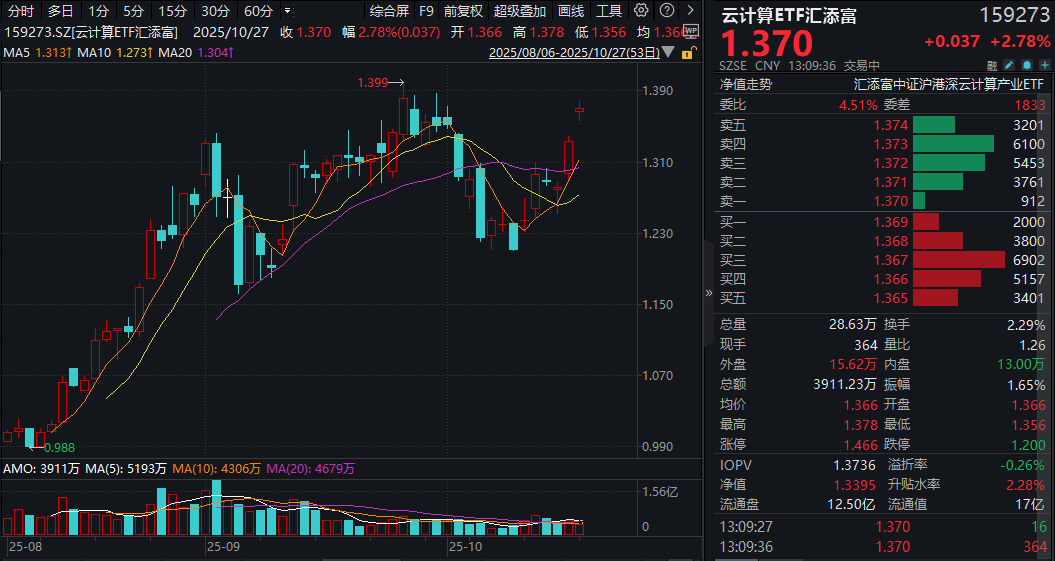Collapse the right quote side panel
Image resolution: width=1055 pixels, height=561 pixels.
[710, 294]
